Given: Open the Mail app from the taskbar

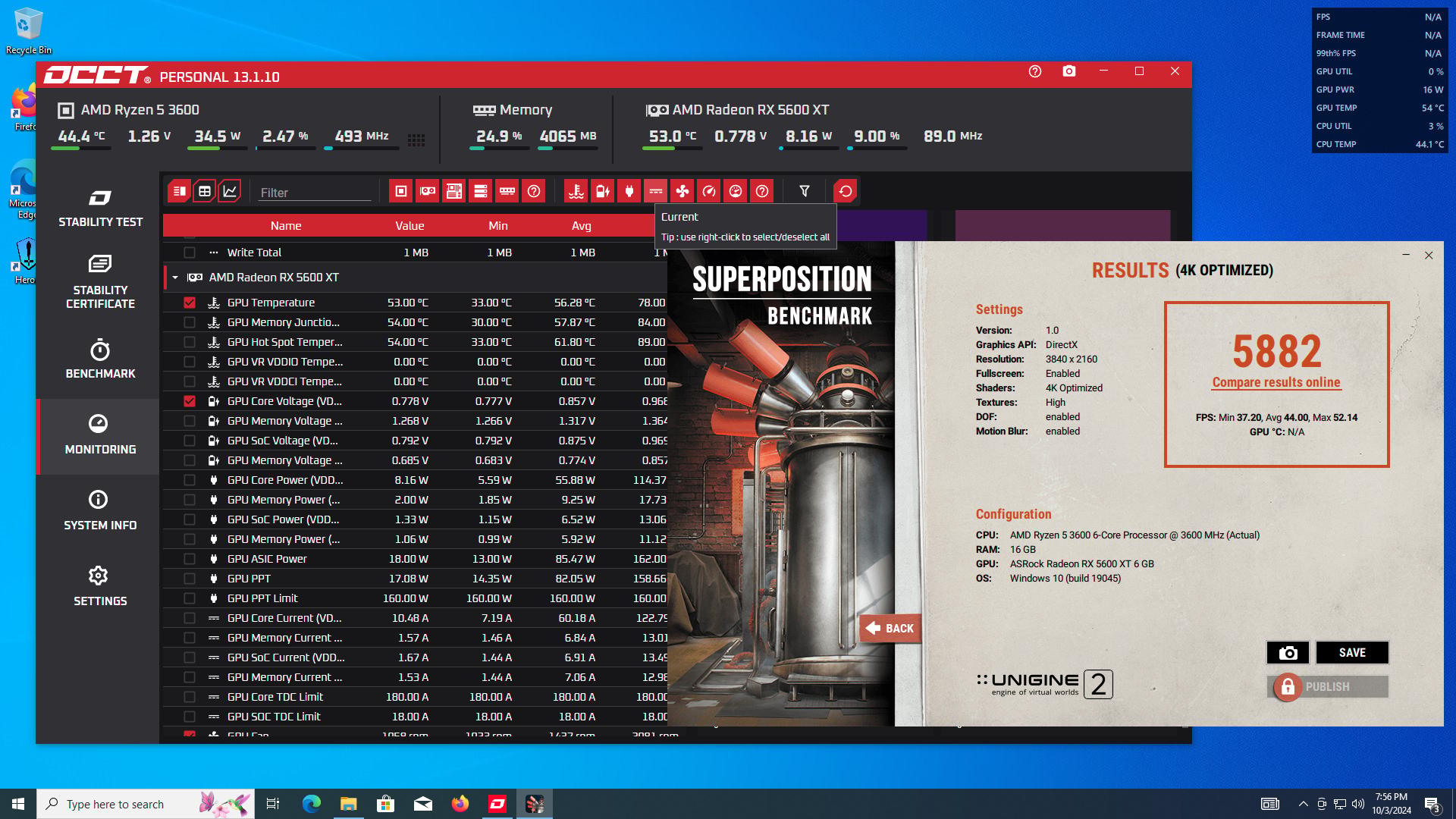Looking at the screenshot, I should (x=423, y=804).
